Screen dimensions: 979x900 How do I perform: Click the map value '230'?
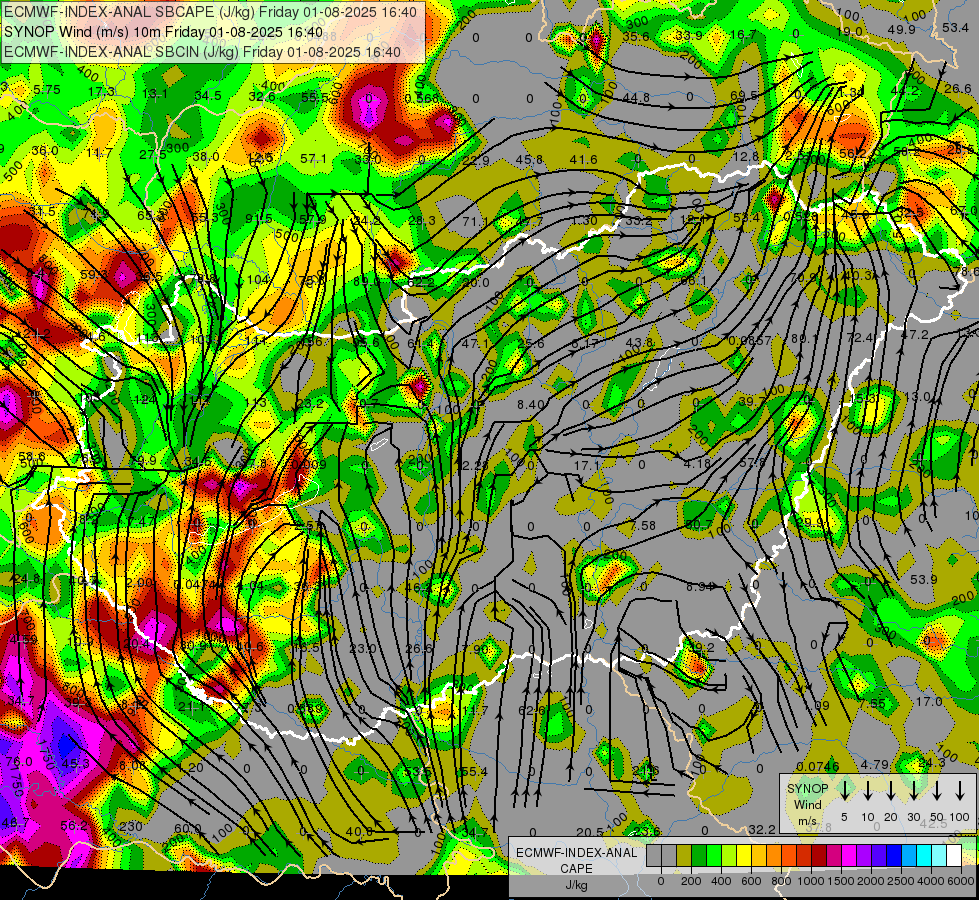[x=130, y=826]
